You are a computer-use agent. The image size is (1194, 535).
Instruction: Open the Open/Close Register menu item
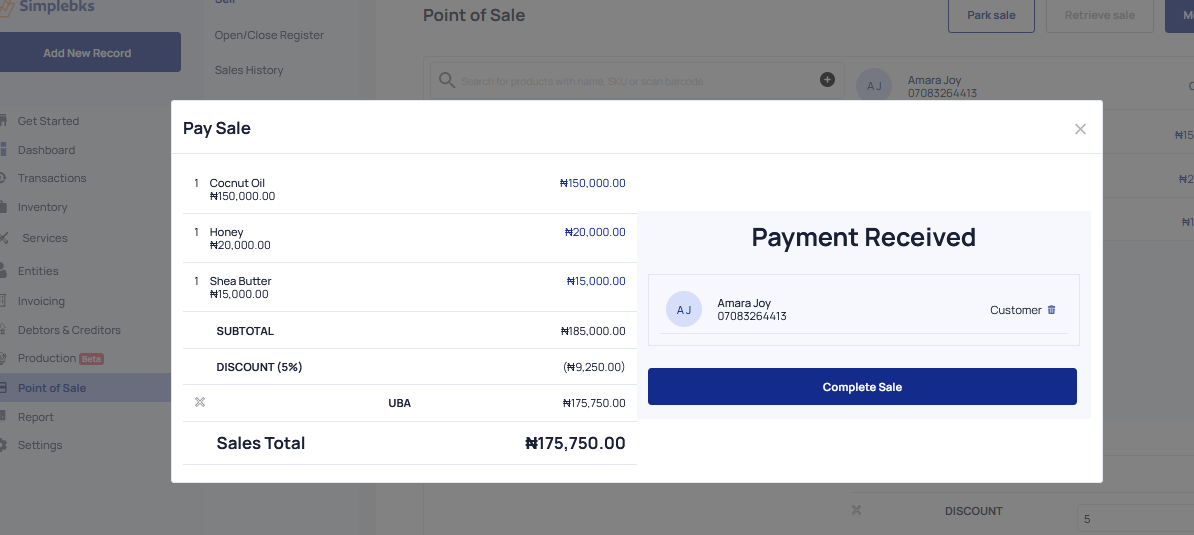click(269, 35)
